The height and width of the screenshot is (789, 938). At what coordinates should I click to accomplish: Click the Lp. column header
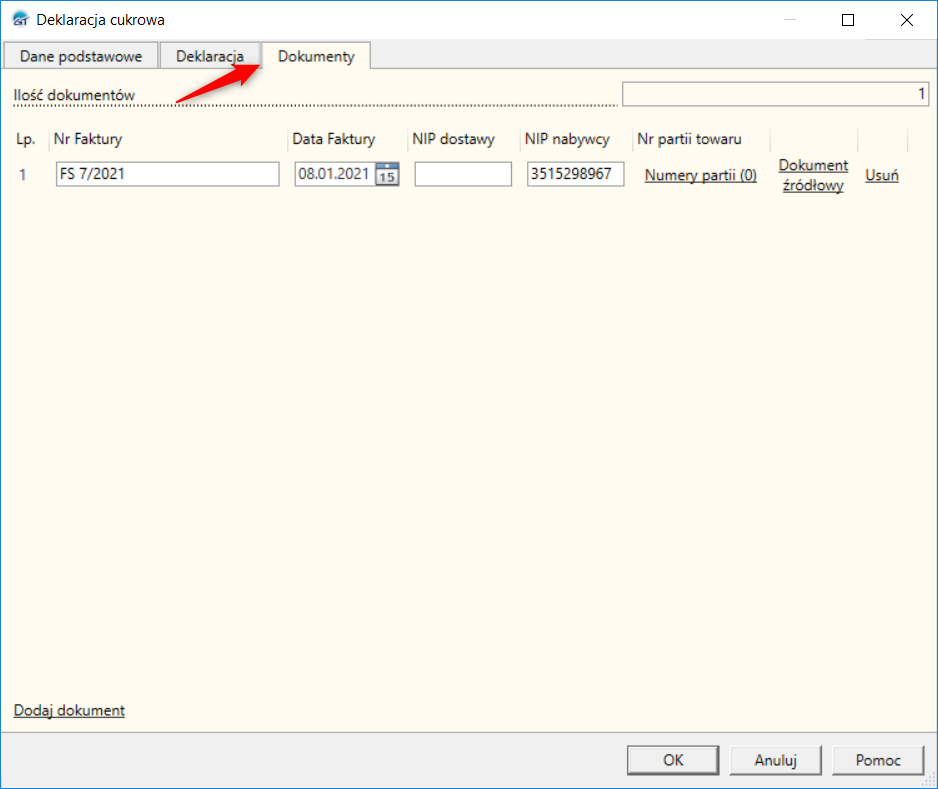click(26, 139)
